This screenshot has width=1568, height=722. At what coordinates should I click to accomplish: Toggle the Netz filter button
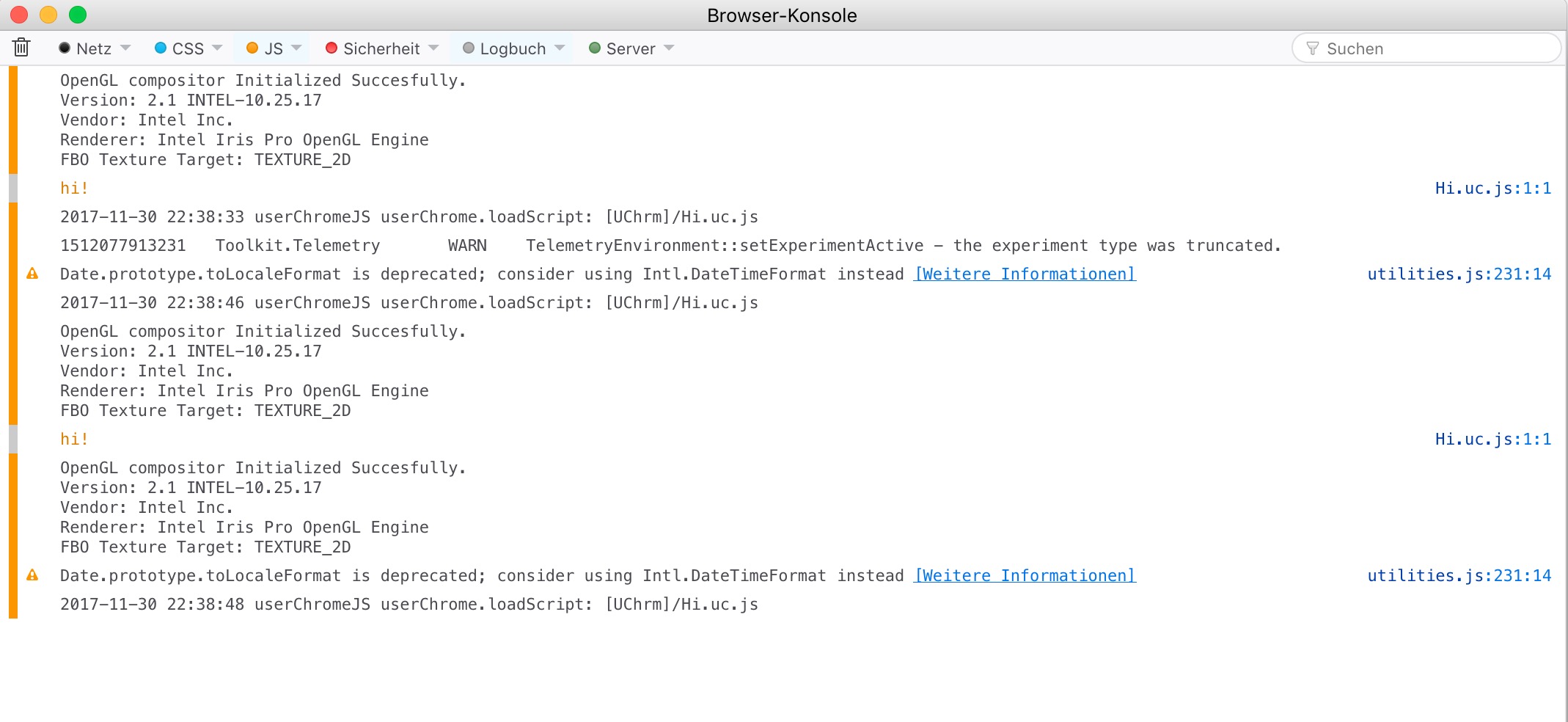tap(85, 48)
